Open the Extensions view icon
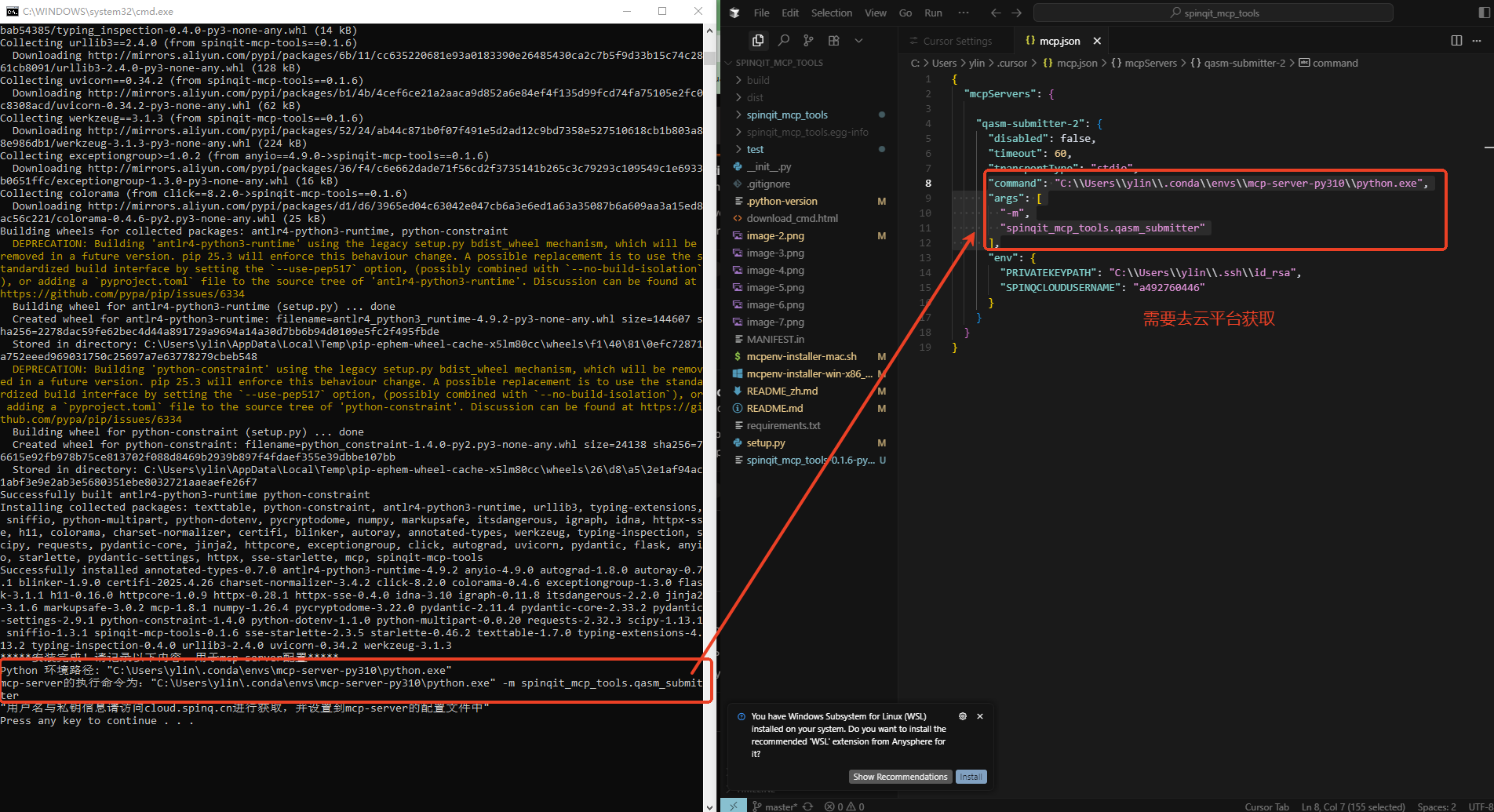The width and height of the screenshot is (1494, 812). [x=833, y=40]
